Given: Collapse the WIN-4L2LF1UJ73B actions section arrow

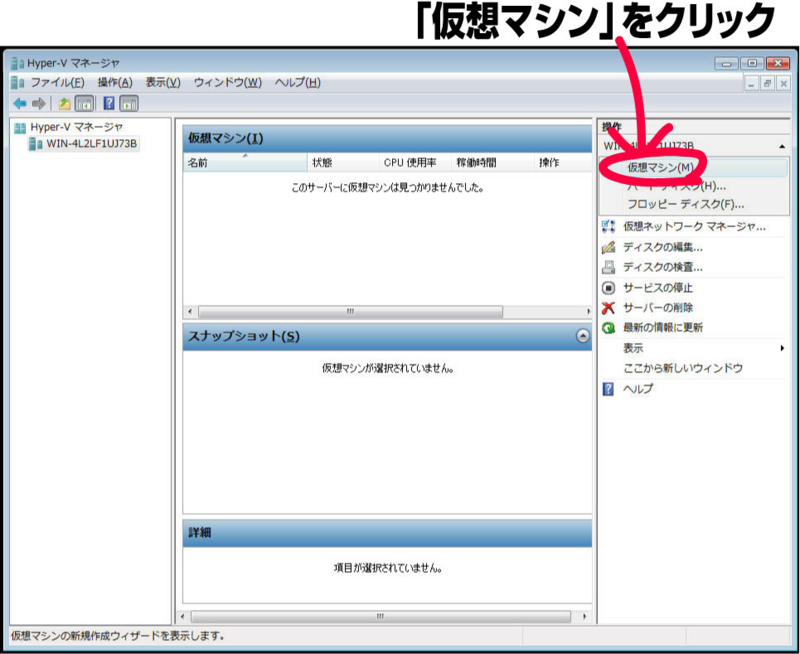Looking at the screenshot, I should coord(782,145).
